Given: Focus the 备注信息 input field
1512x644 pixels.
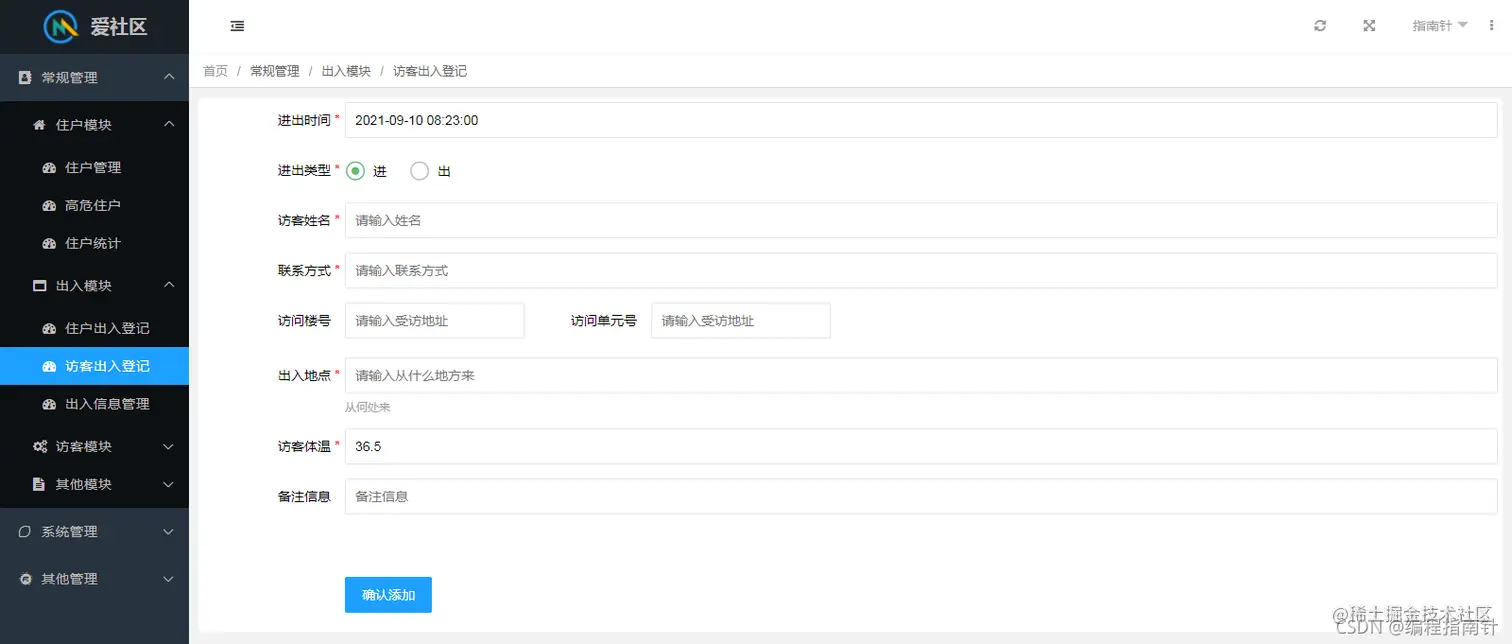Looking at the screenshot, I should pyautogui.click(x=921, y=496).
